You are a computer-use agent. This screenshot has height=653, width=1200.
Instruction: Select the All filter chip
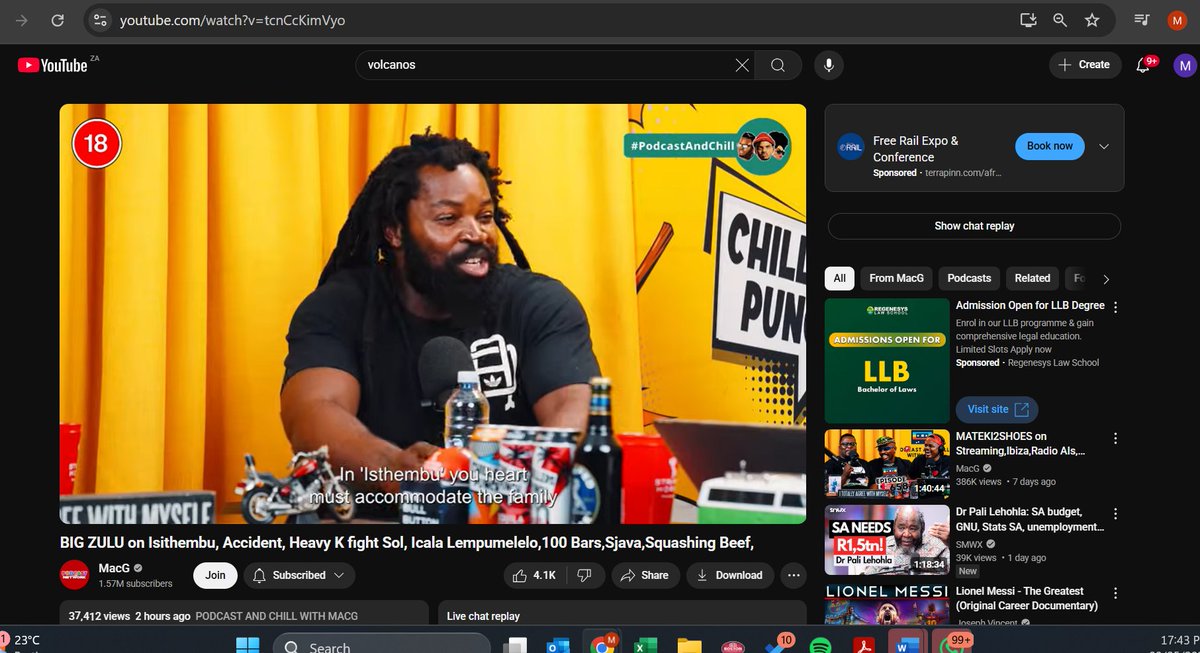(x=839, y=278)
